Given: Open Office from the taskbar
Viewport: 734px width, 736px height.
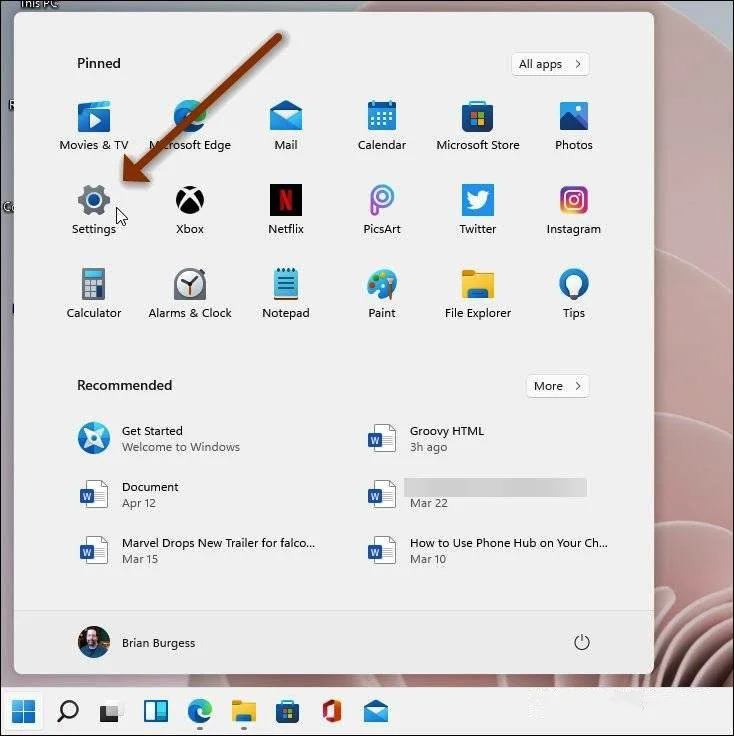Looking at the screenshot, I should 332,711.
